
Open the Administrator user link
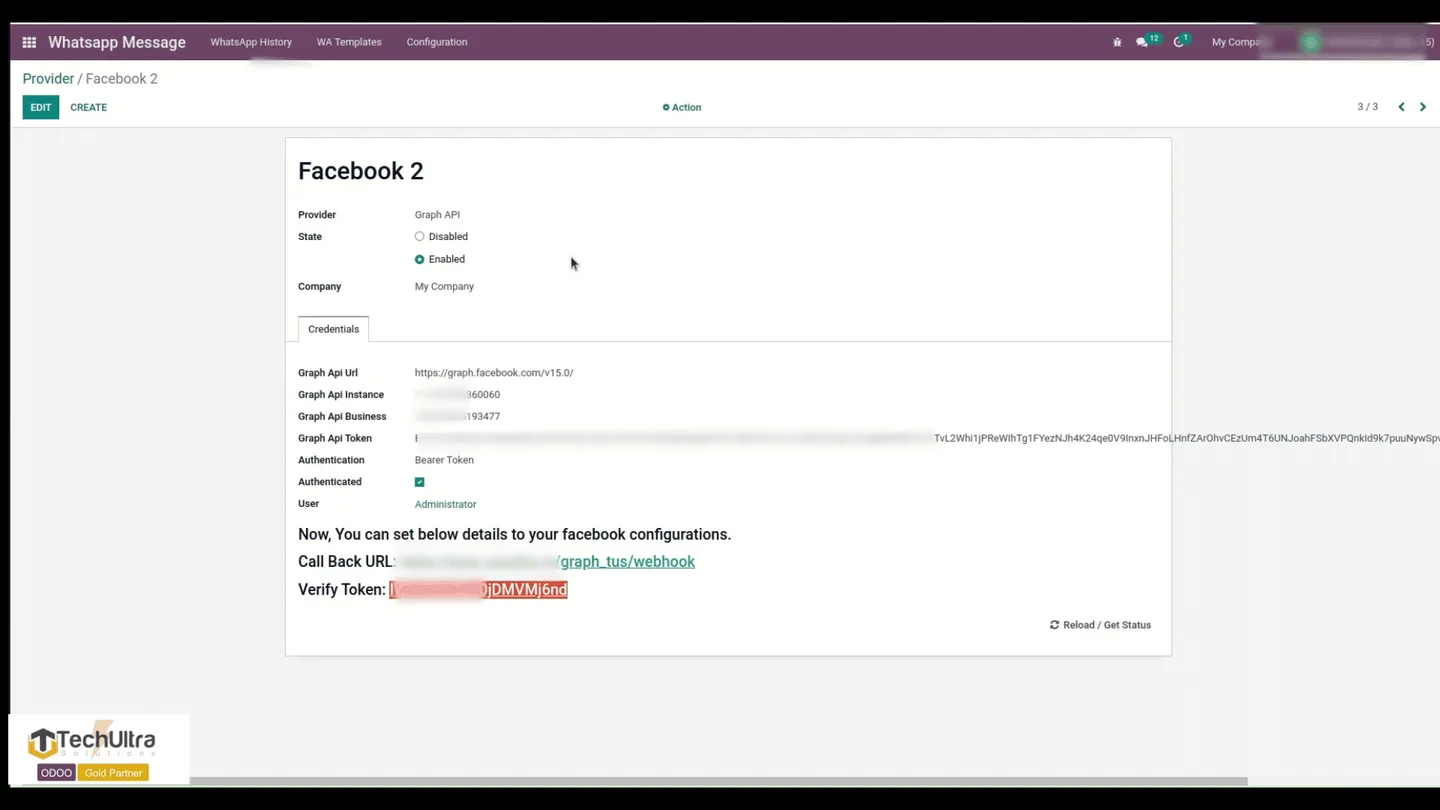(x=445, y=504)
